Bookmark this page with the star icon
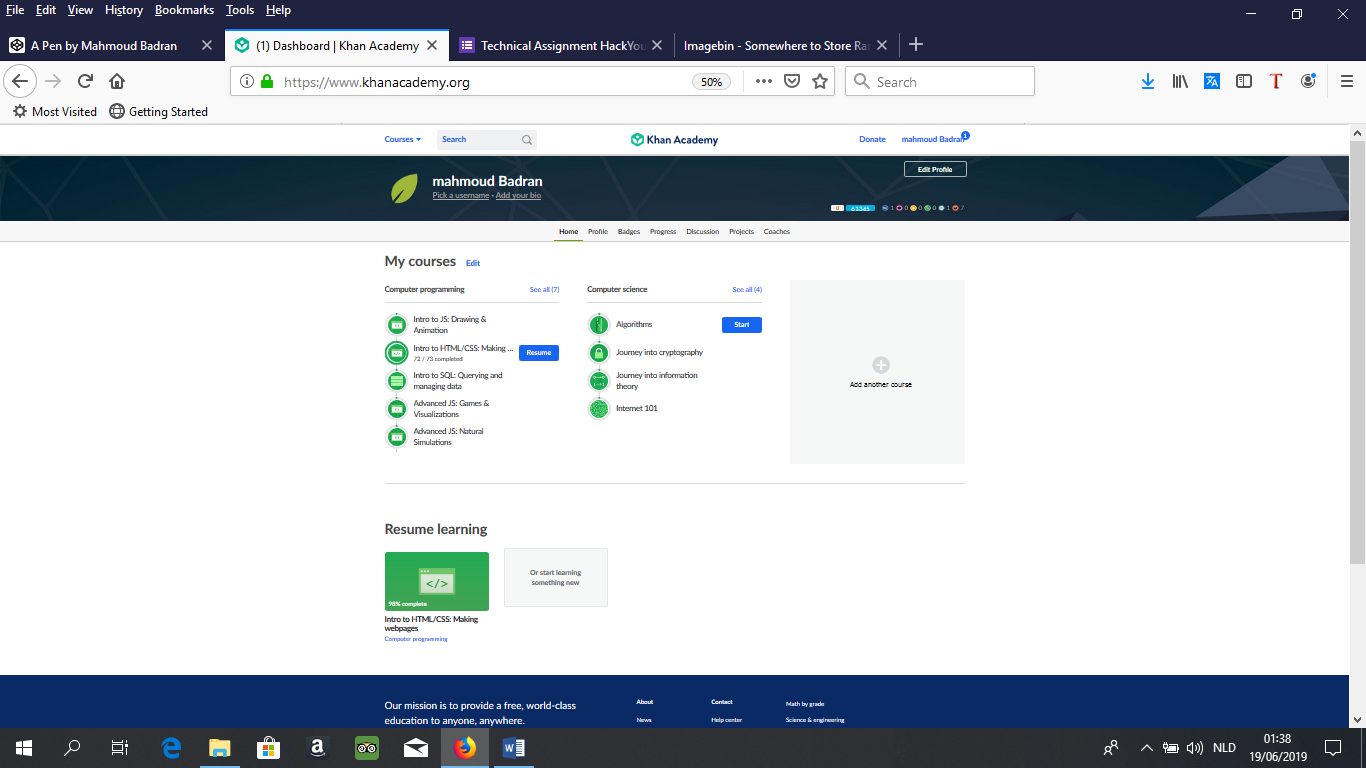 coord(820,82)
